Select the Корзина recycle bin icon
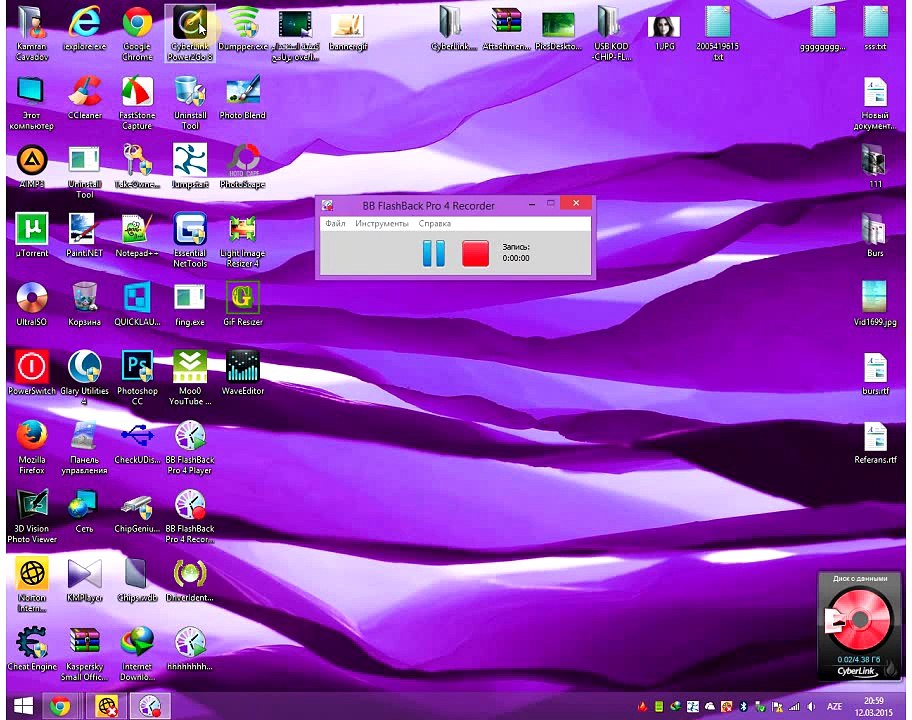 pyautogui.click(x=84, y=304)
